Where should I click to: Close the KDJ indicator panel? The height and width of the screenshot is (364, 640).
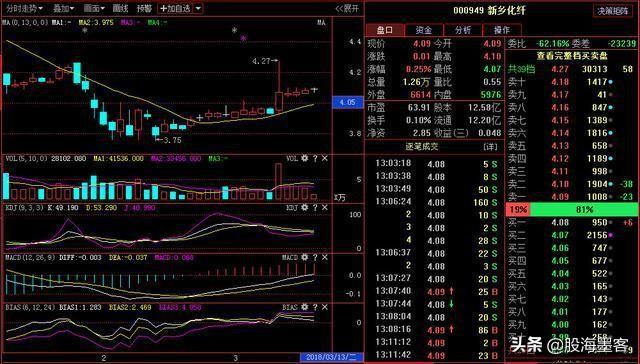pos(324,207)
